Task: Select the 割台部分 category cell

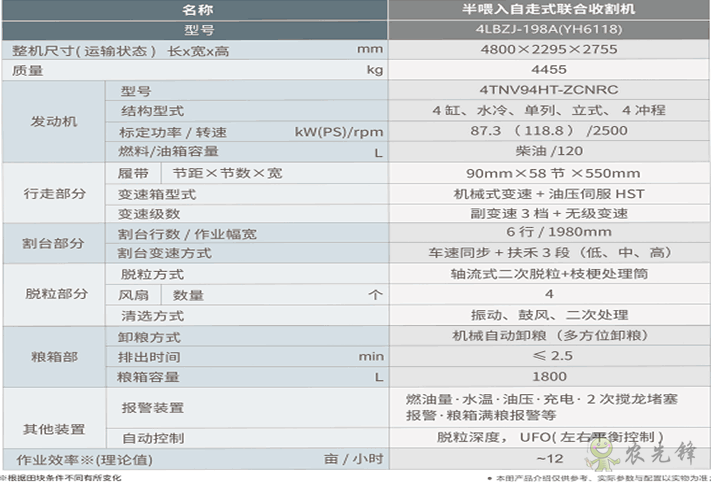Action: coord(52,243)
